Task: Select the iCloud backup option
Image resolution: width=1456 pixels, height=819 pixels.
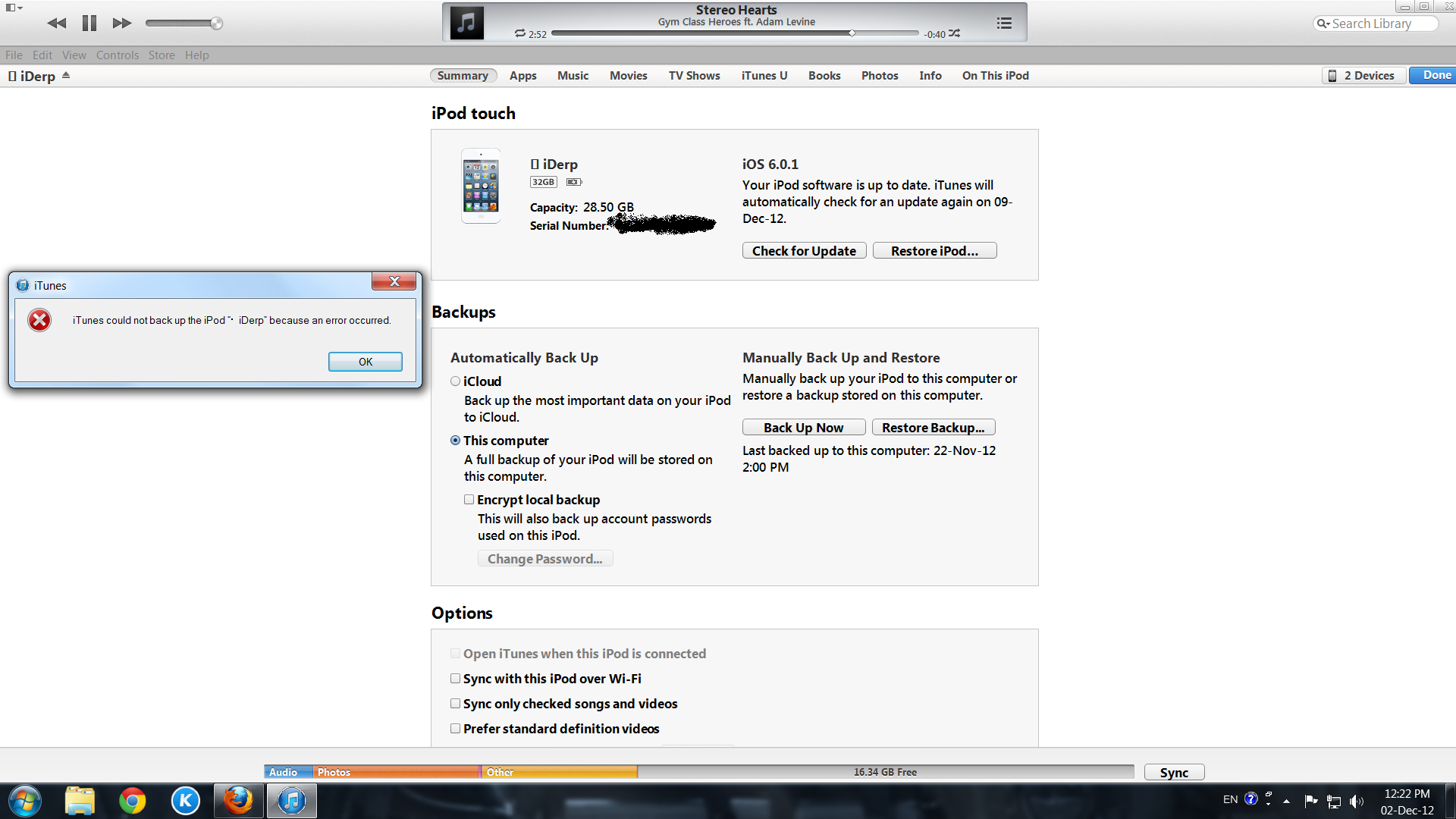Action: click(x=456, y=381)
